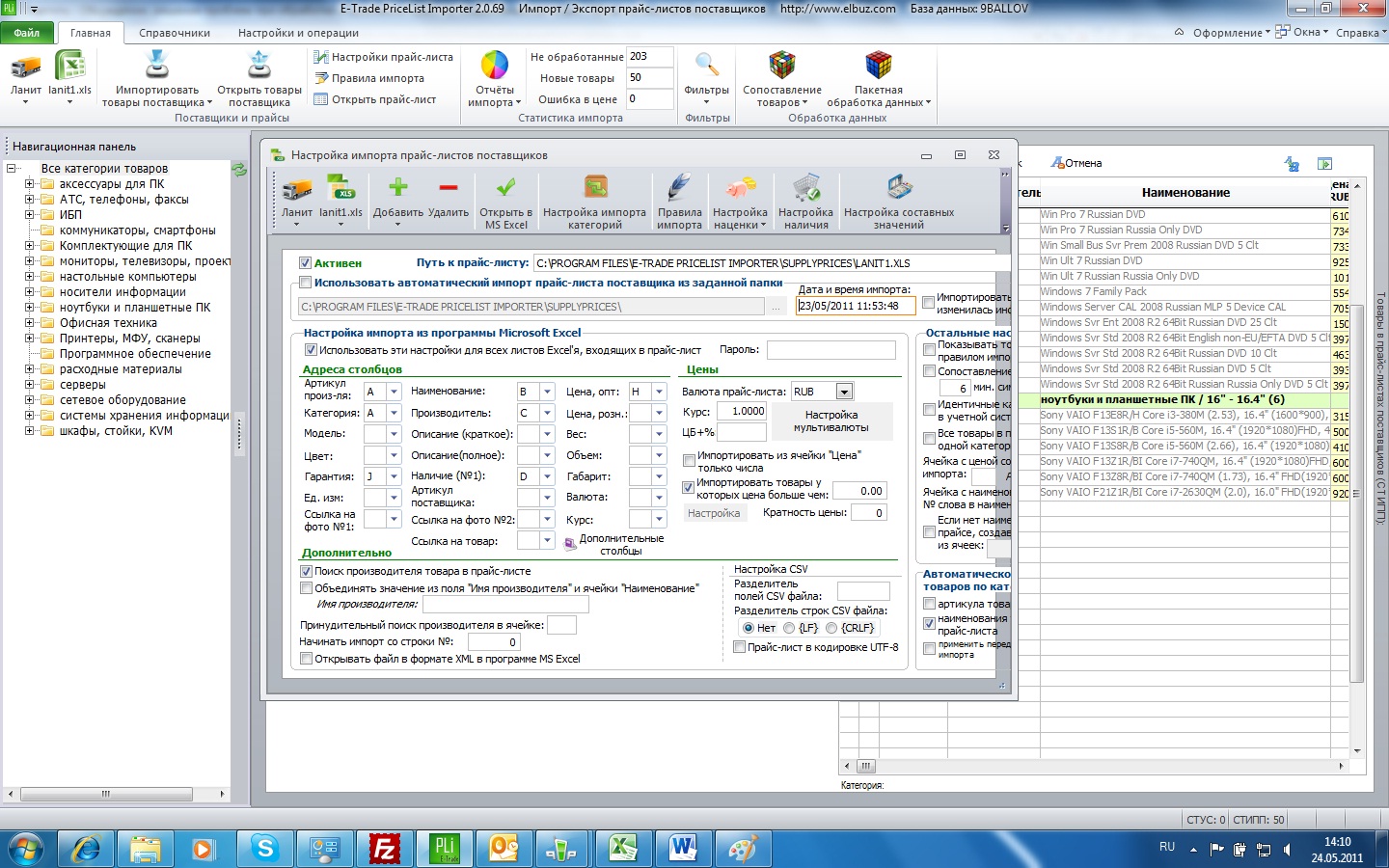
Task: Open the Файл menu
Action: pos(27,33)
